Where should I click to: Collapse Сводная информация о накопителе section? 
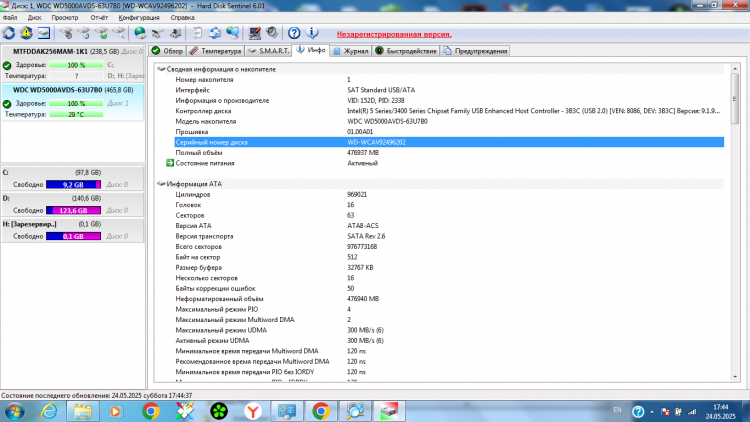161,69
